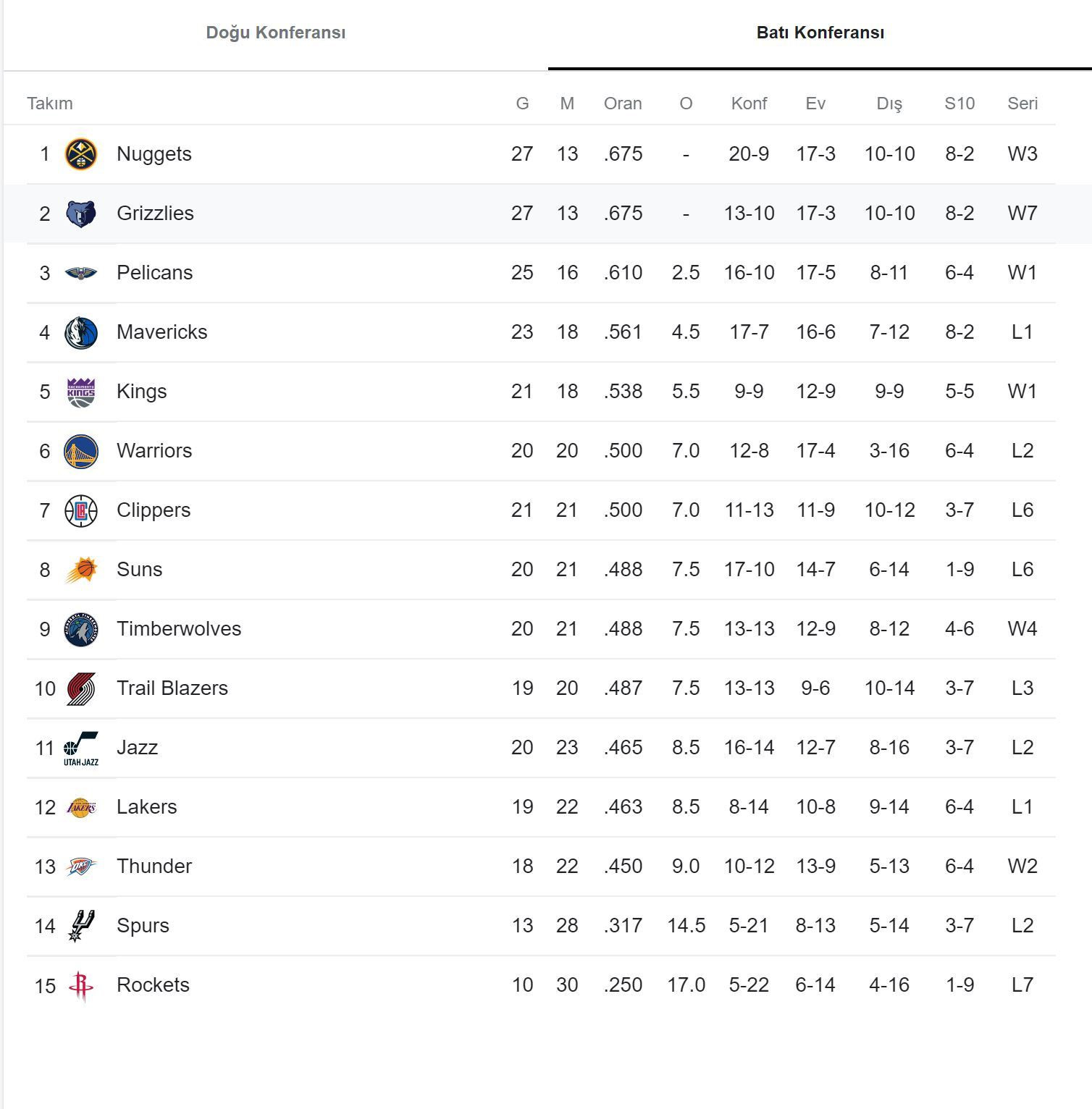Click the Oran column header
Screen dimensions: 1092x1109
(x=623, y=104)
